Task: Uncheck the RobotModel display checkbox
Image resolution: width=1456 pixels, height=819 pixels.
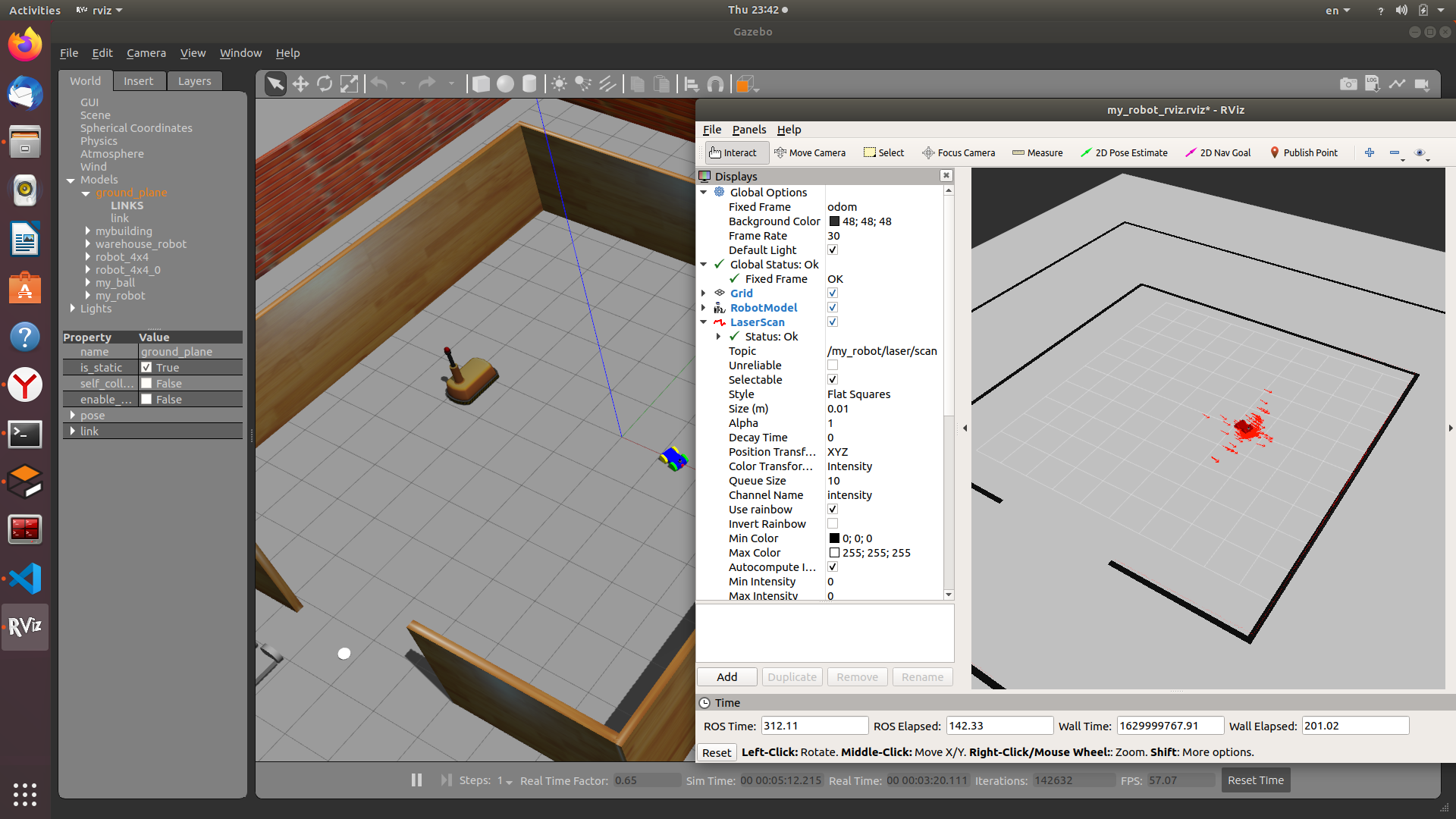Action: pyautogui.click(x=833, y=308)
